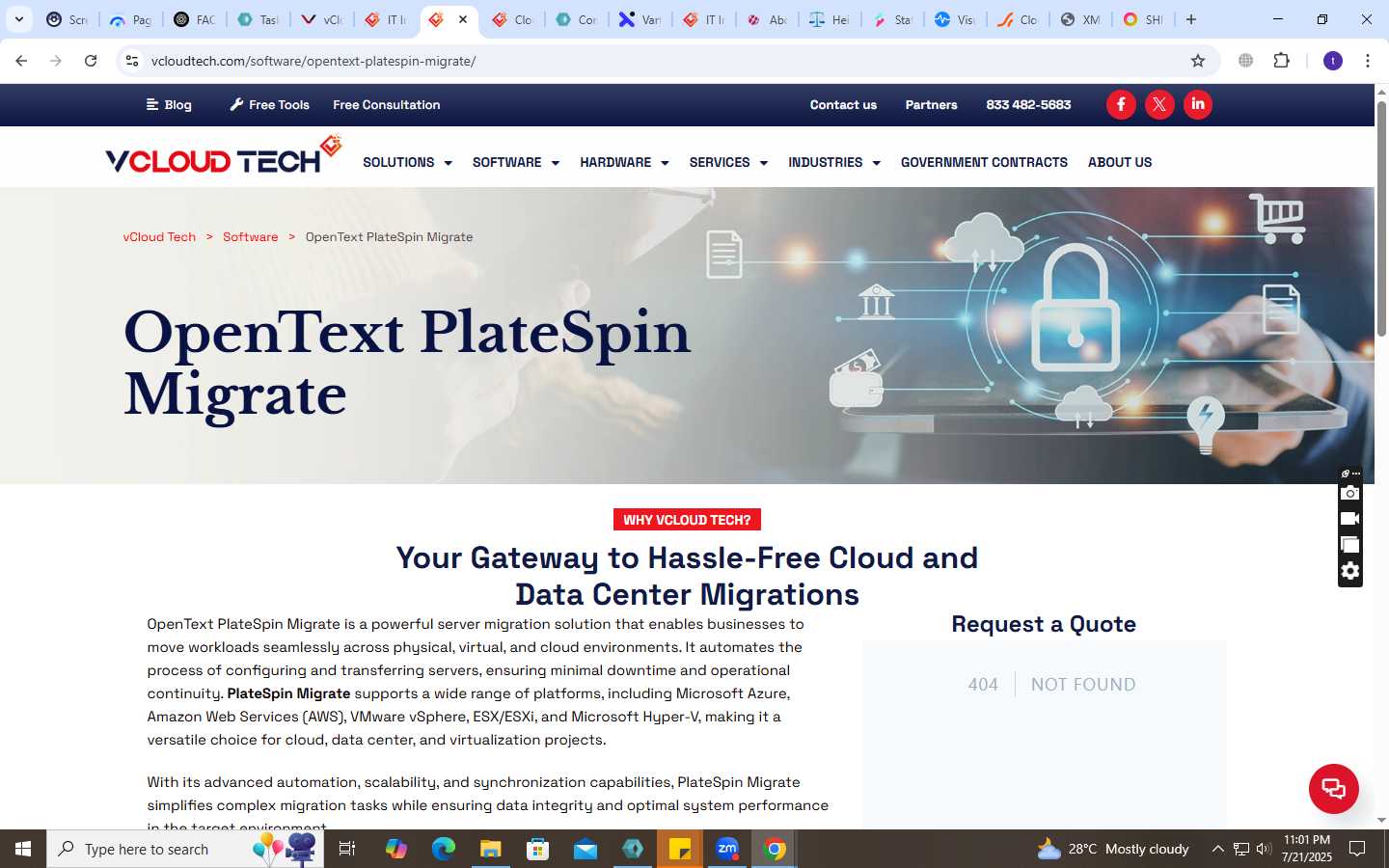The height and width of the screenshot is (868, 1389).
Task: Click the globe icon beside extensions
Action: 1246,61
